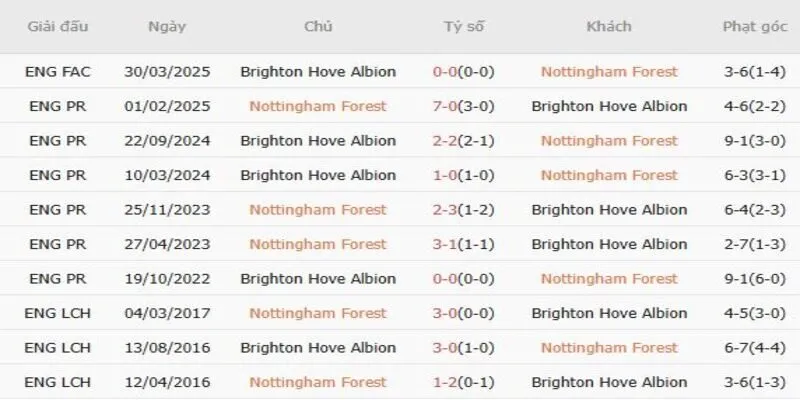Click home team Brighton in the 22/09/2024 row
Viewport: 800px width, 400px height.
318,141
